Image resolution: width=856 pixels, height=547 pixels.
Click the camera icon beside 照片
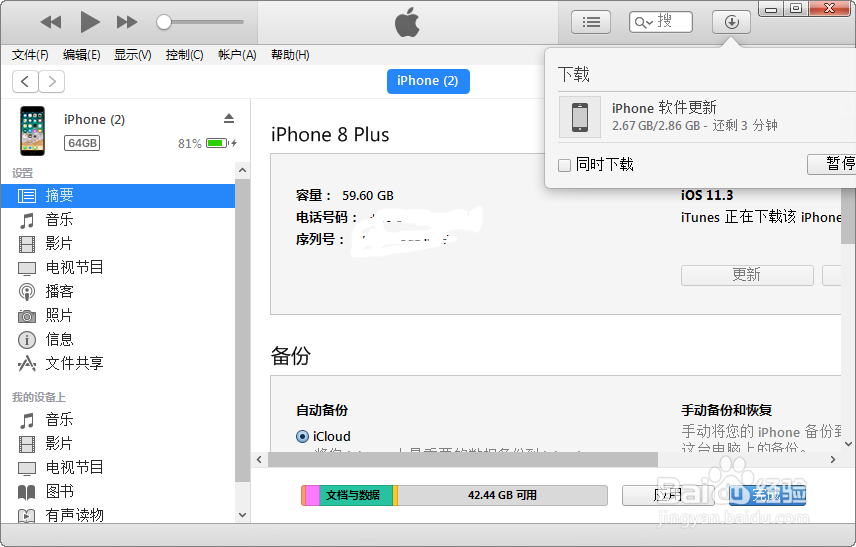[x=27, y=316]
